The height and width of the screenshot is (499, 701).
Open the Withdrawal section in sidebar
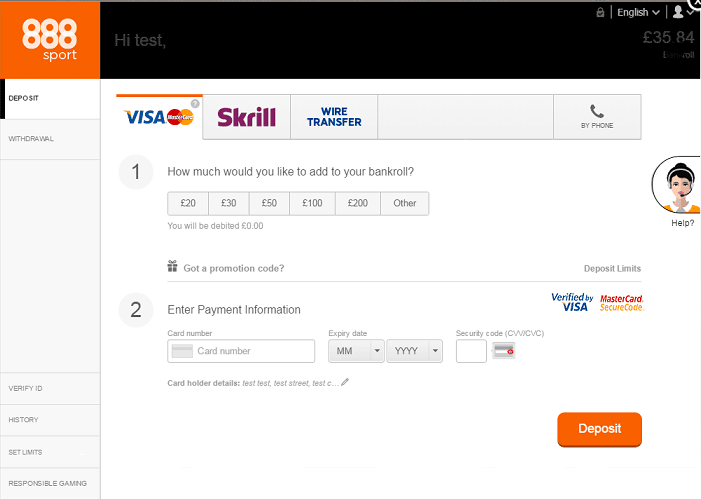point(50,139)
